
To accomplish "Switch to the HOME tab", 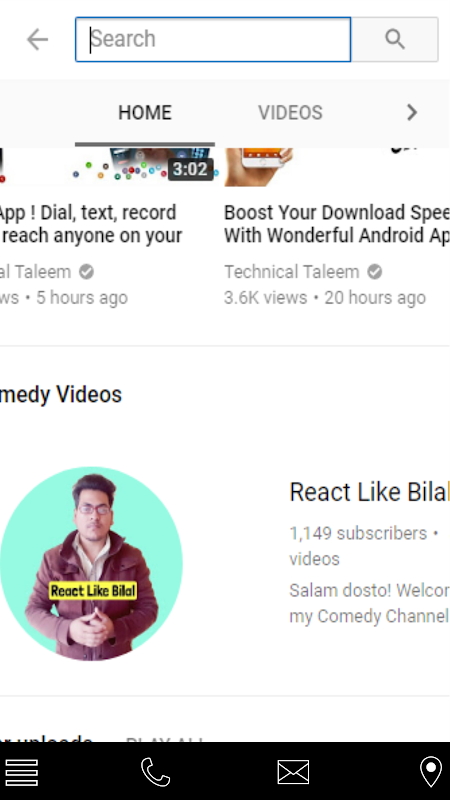I will [x=145, y=113].
